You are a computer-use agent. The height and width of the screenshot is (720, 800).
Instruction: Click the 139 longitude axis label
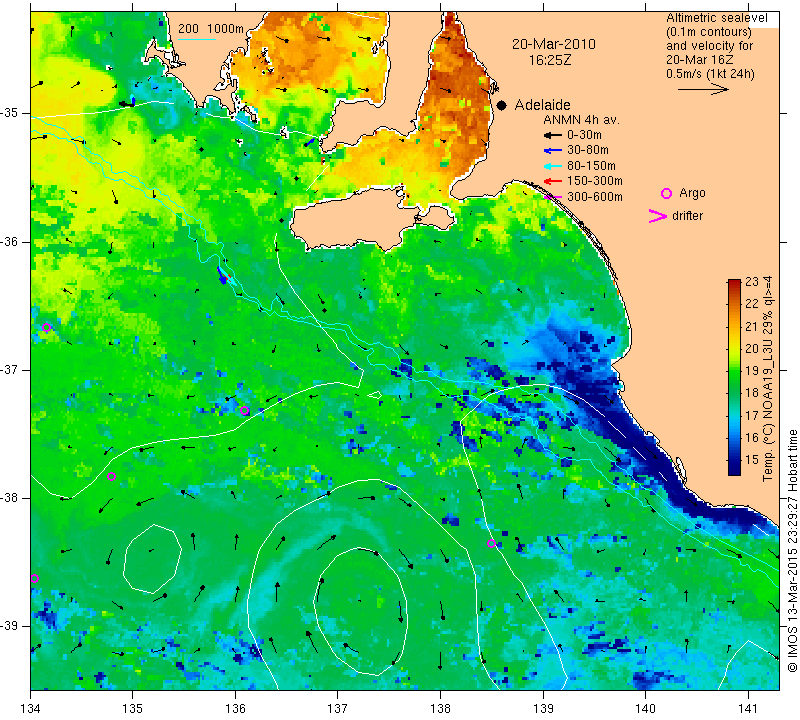(x=543, y=709)
